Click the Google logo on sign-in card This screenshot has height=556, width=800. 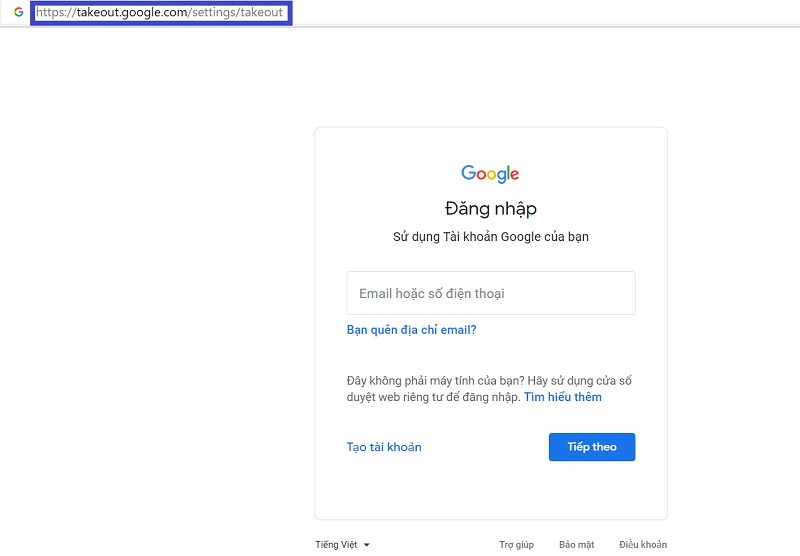(x=490, y=174)
